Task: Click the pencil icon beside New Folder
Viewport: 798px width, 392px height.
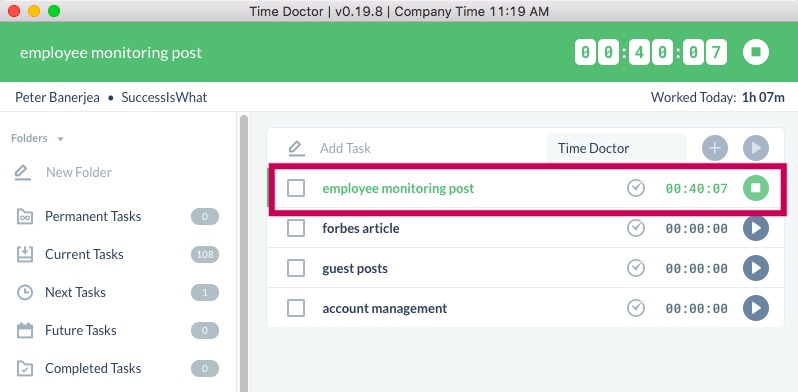Action: [22, 173]
